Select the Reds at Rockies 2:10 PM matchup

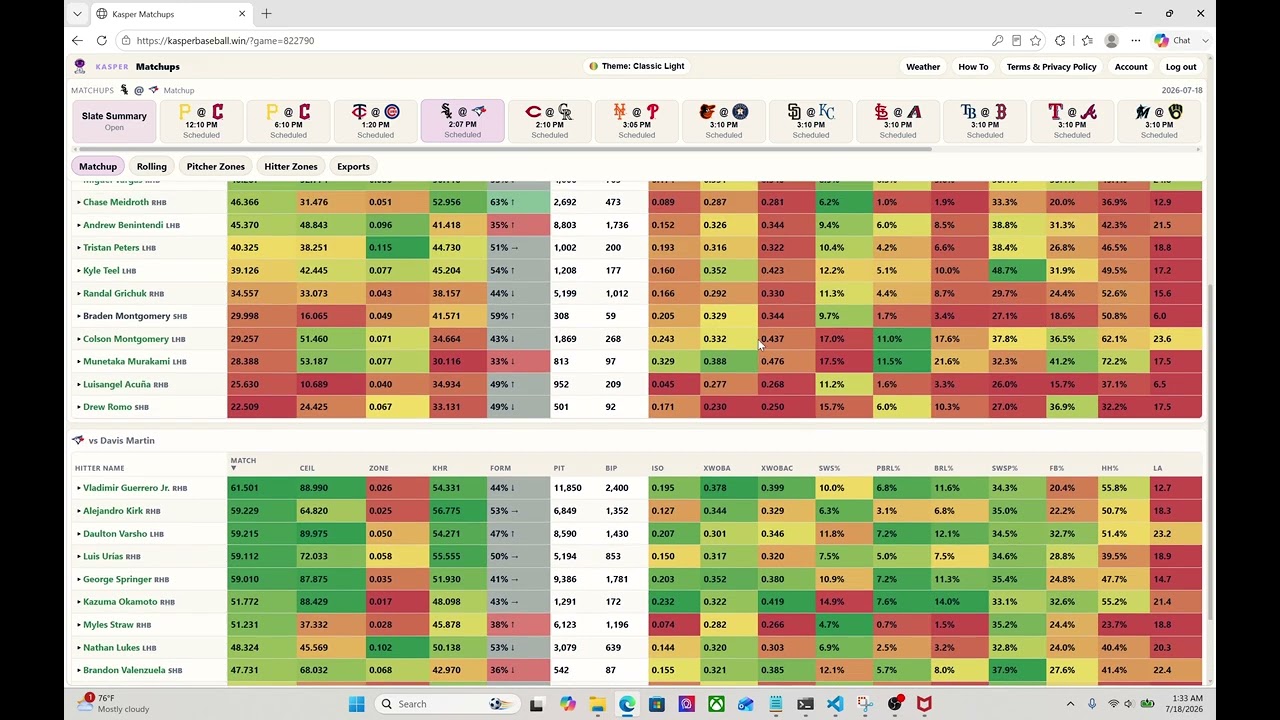click(549, 121)
